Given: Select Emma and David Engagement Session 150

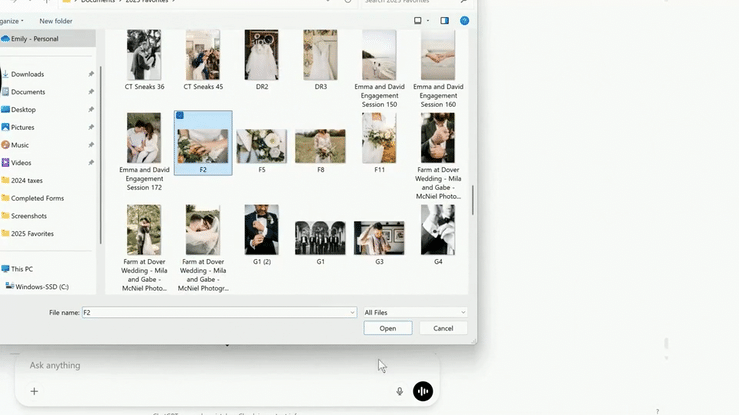Looking at the screenshot, I should (x=379, y=55).
